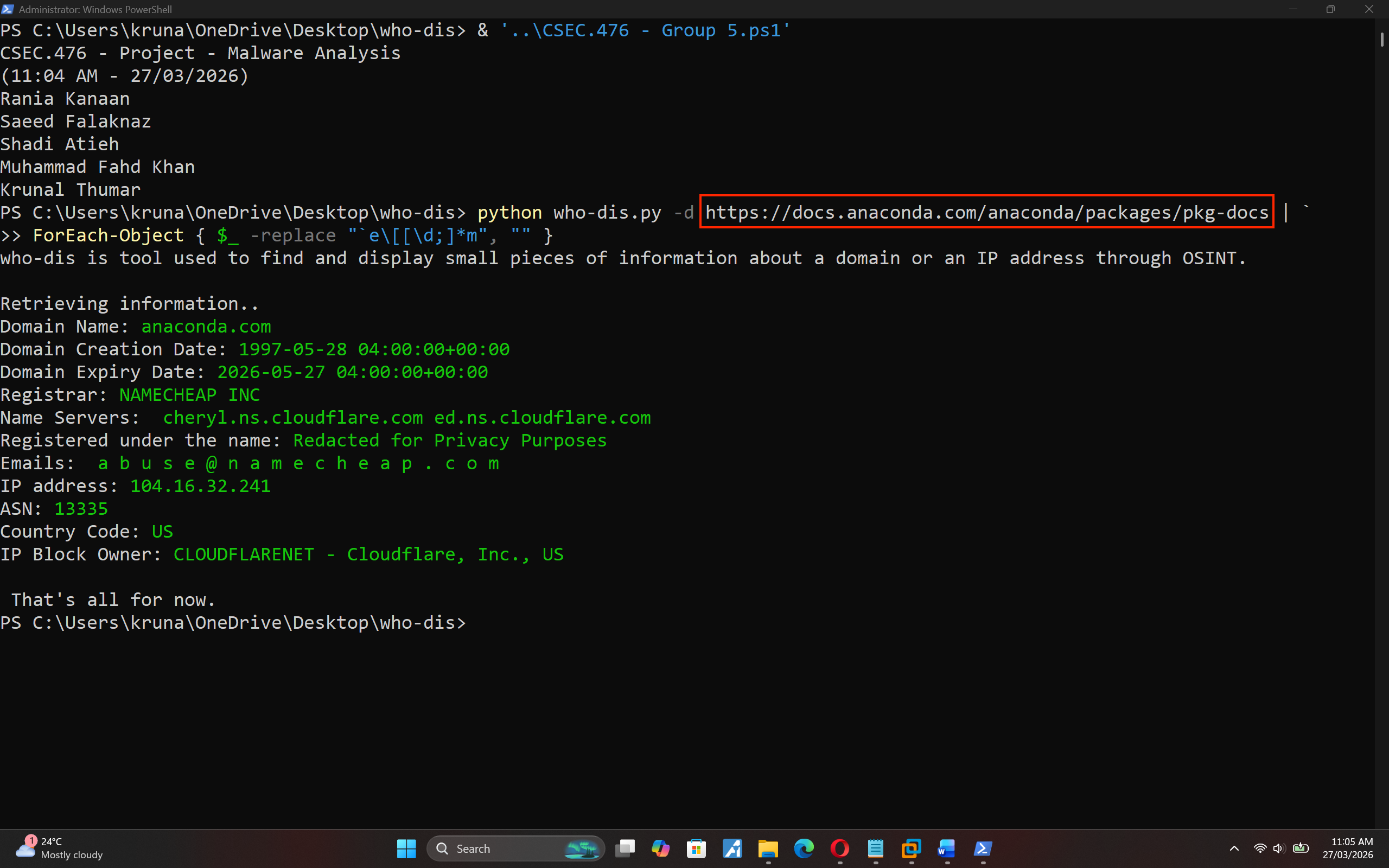The height and width of the screenshot is (868, 1389).
Task: Open Microsoft Store taskbar icon
Action: coord(696,848)
